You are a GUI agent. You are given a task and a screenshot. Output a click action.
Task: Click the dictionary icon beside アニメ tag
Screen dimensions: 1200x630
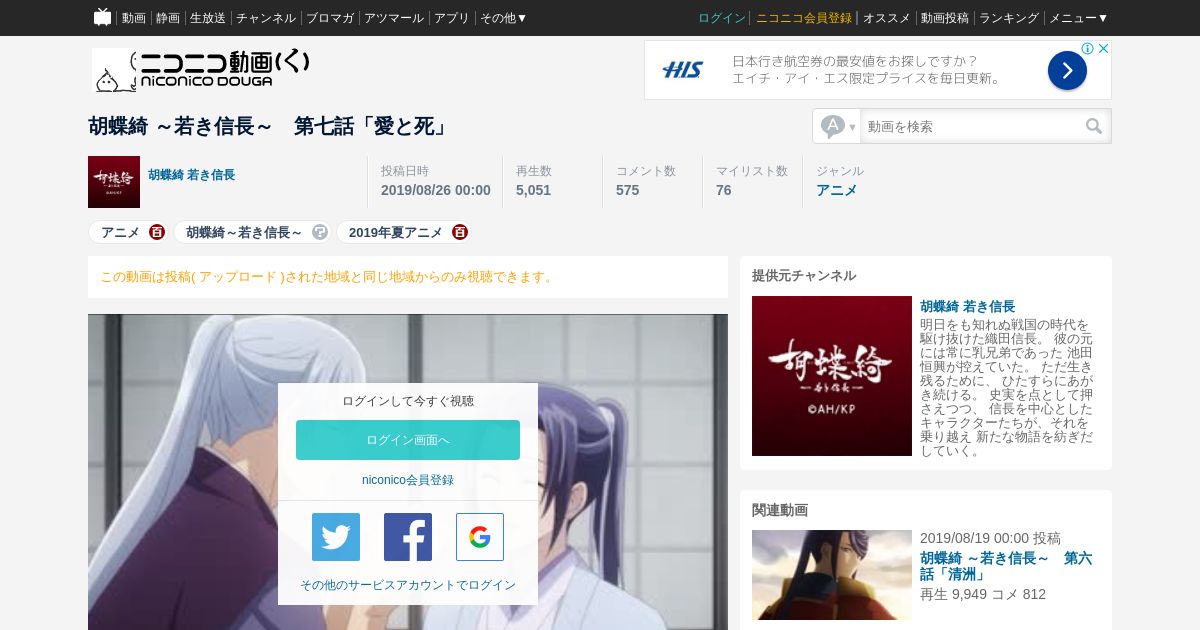tap(157, 232)
